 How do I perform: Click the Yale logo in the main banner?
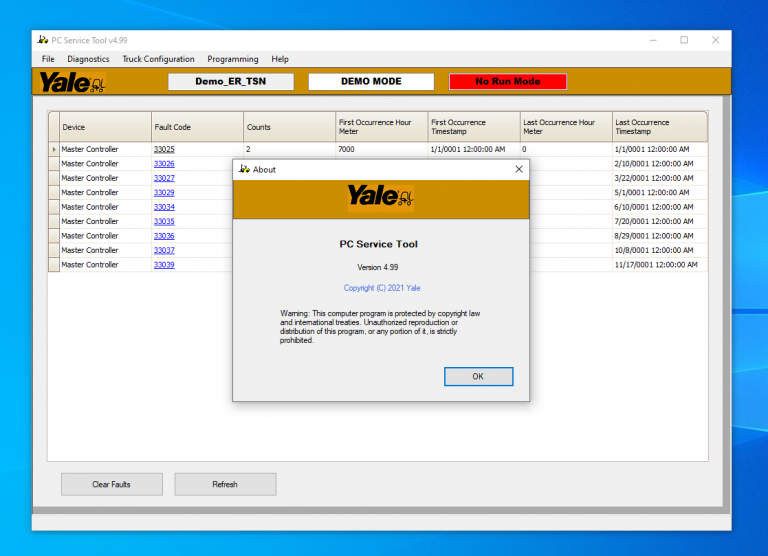[x=72, y=82]
